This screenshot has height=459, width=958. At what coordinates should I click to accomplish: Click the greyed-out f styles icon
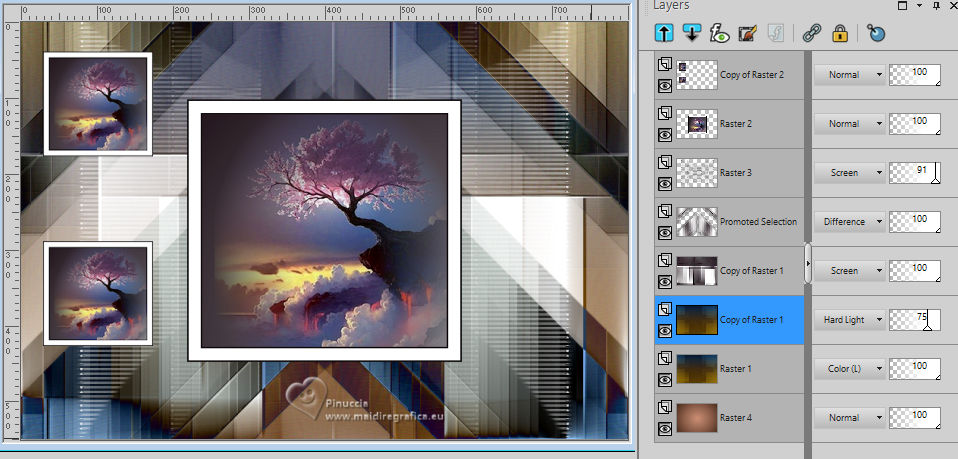coord(775,34)
